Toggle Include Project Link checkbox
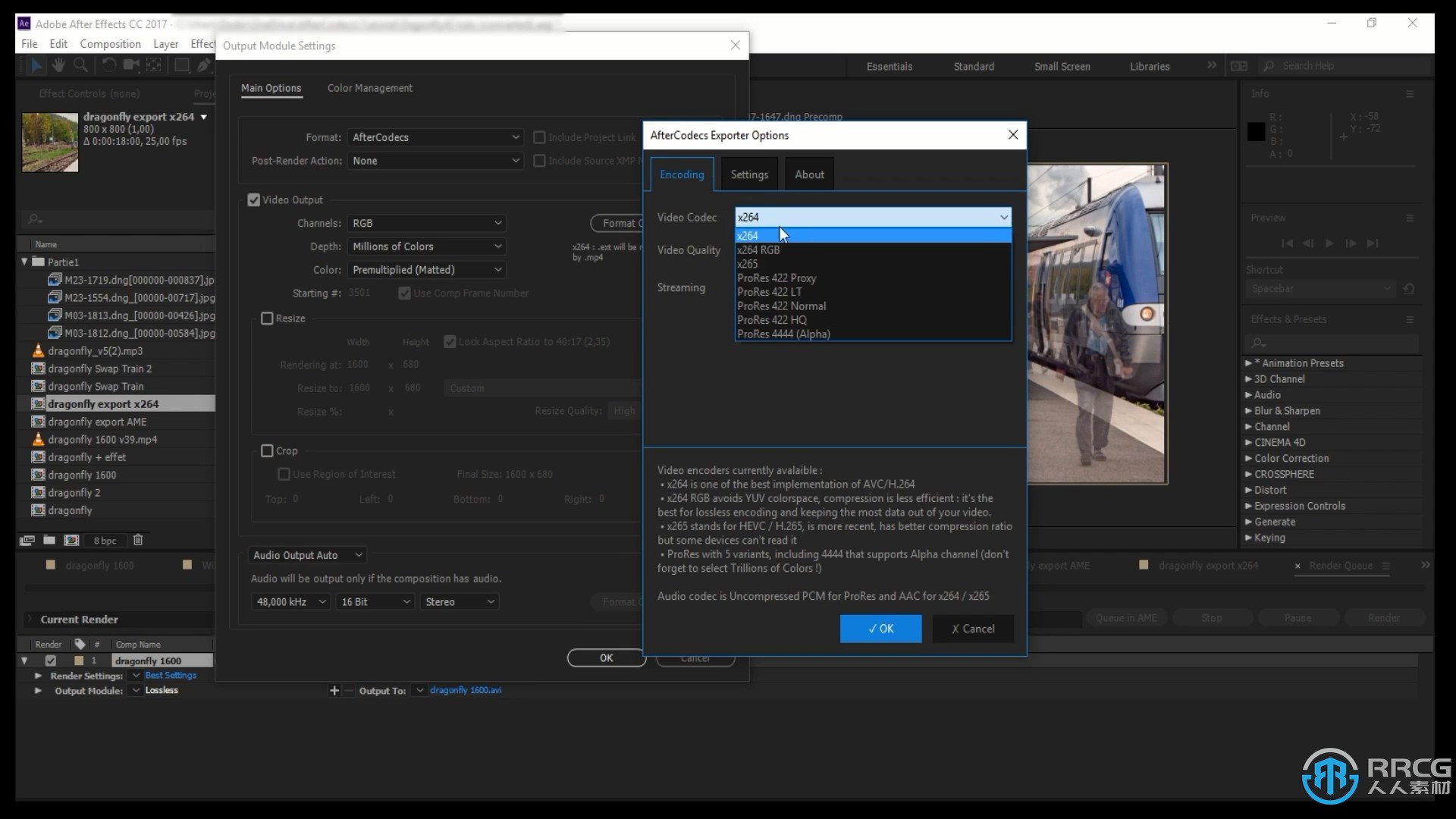The width and height of the screenshot is (1456, 819). (540, 137)
